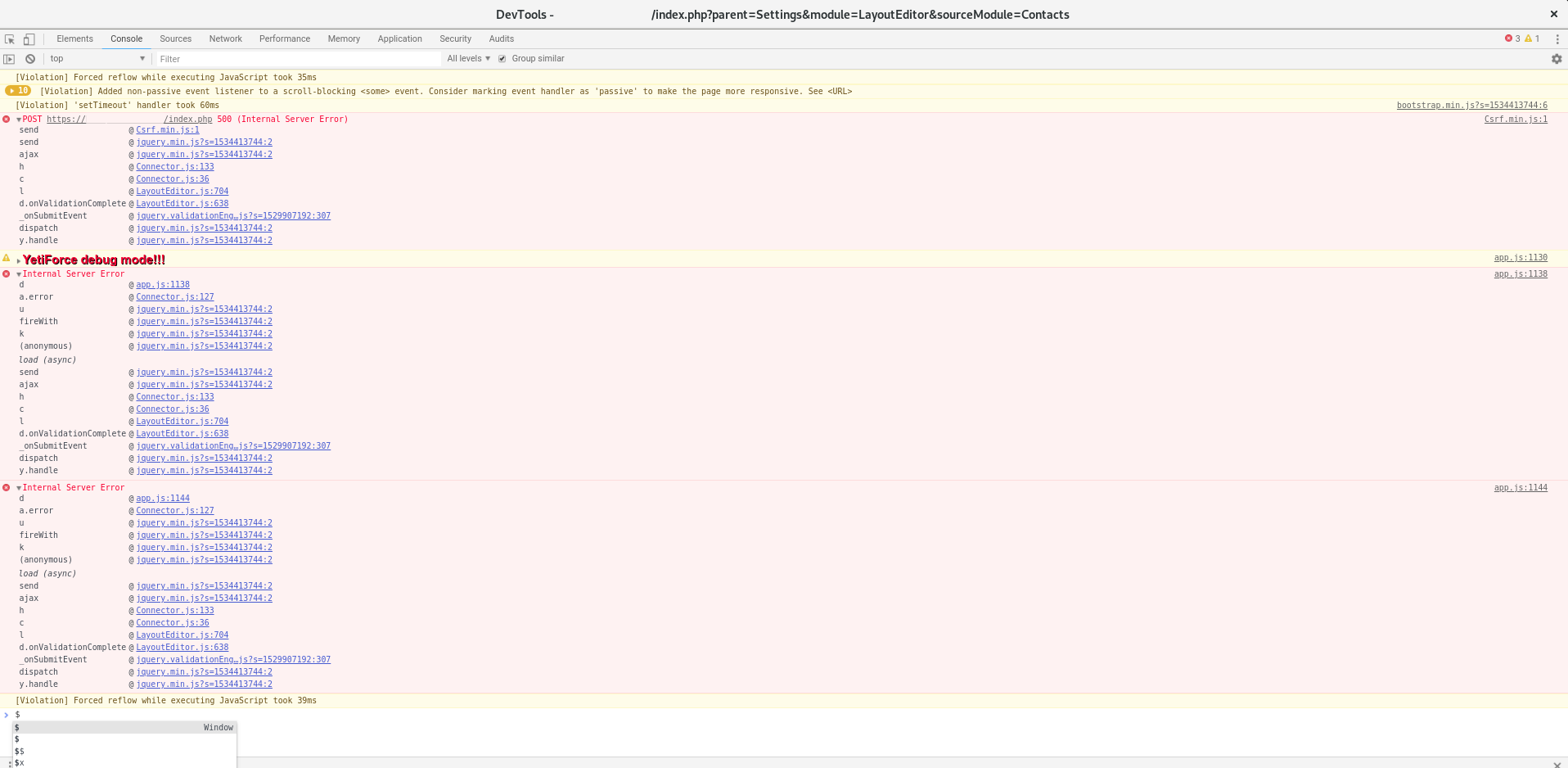Open the /index.php link in the POST error
The height and width of the screenshot is (768, 1568).
(187, 120)
